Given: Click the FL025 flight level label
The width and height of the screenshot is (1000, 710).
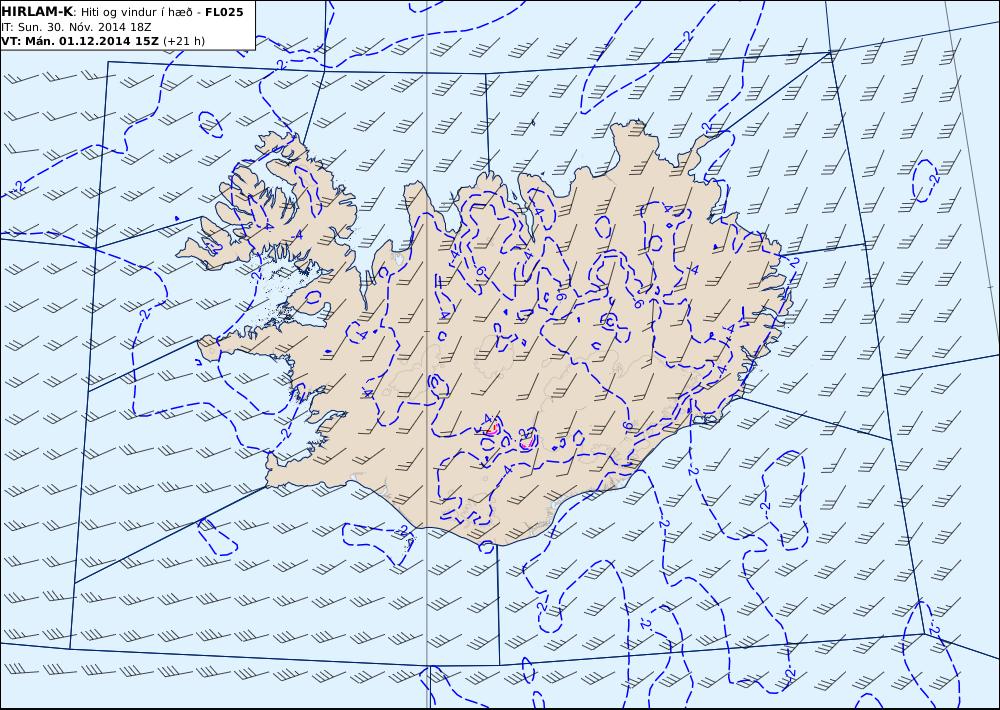Looking at the screenshot, I should click(224, 12).
